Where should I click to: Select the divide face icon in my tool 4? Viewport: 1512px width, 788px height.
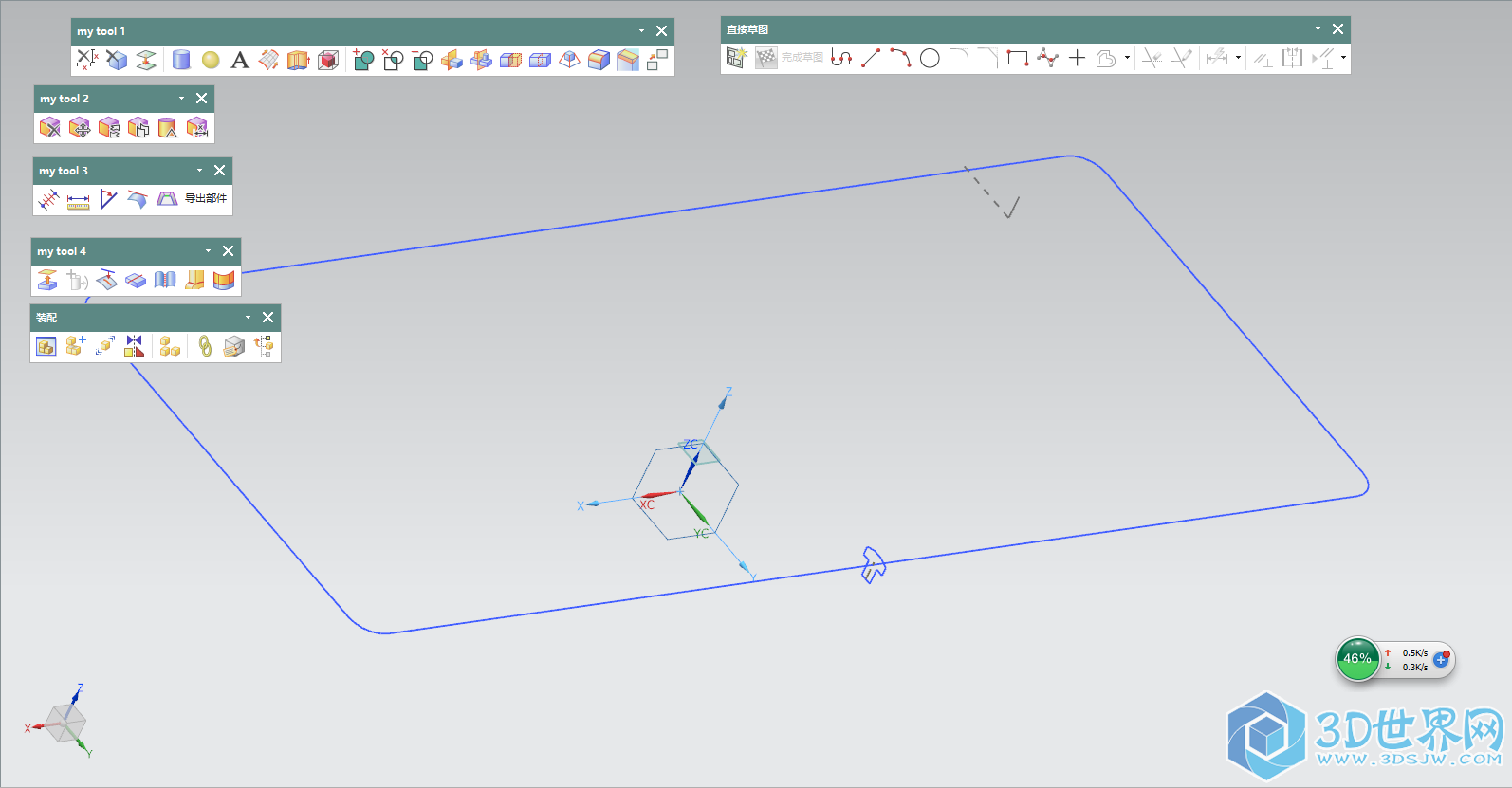click(136, 280)
